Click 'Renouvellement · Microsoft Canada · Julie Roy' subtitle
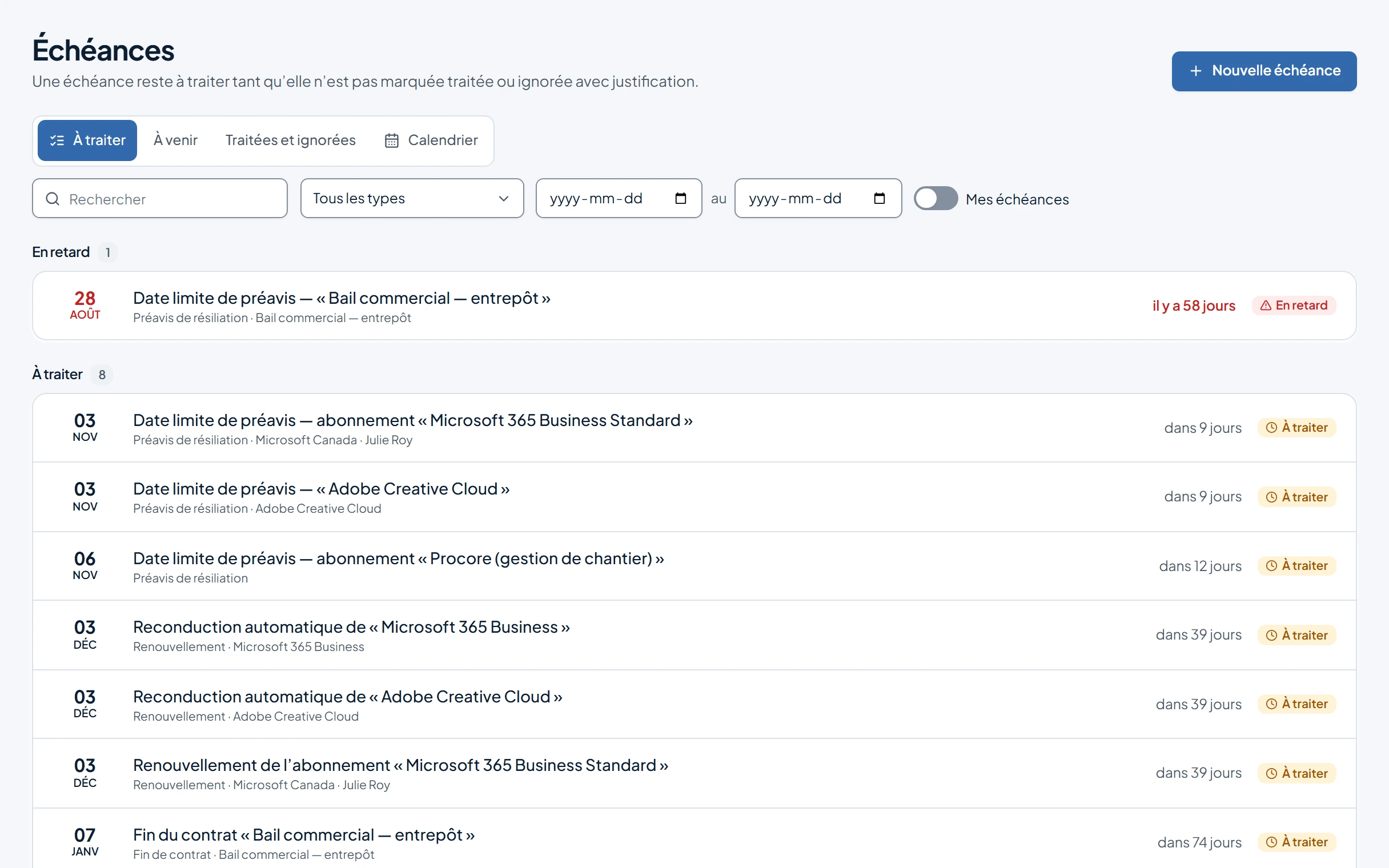 coord(261,785)
